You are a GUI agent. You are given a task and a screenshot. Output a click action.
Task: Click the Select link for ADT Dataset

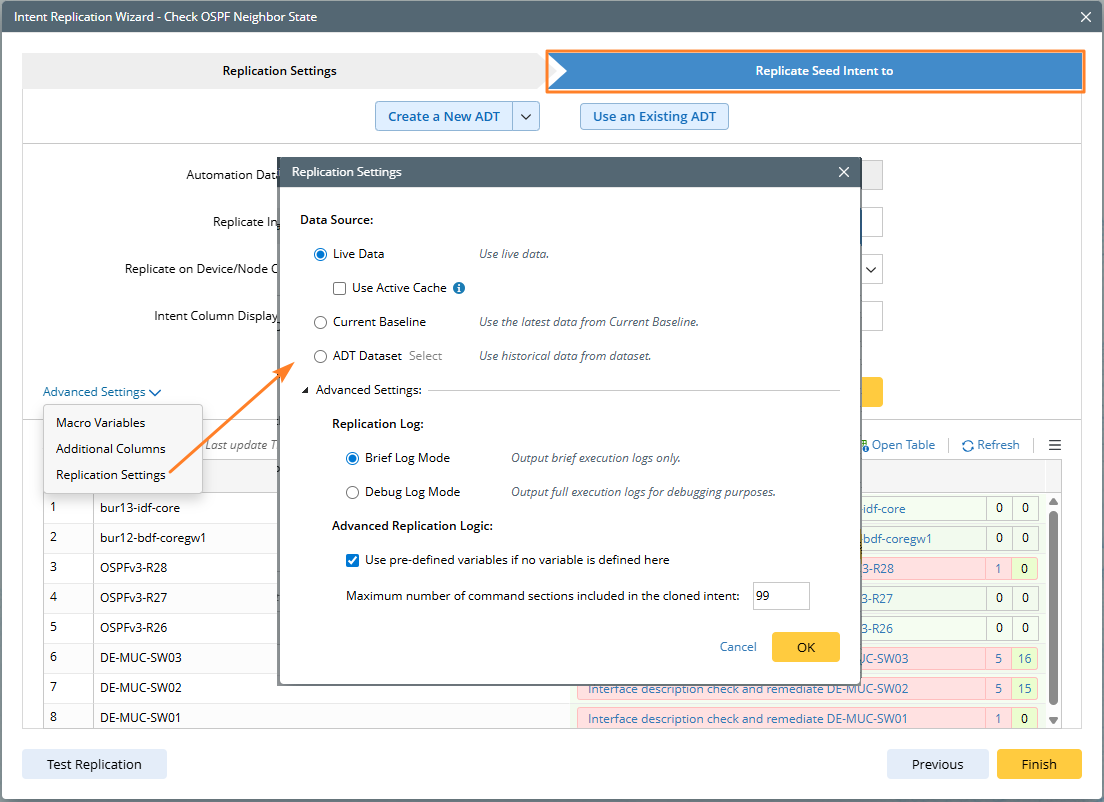pyautogui.click(x=425, y=356)
